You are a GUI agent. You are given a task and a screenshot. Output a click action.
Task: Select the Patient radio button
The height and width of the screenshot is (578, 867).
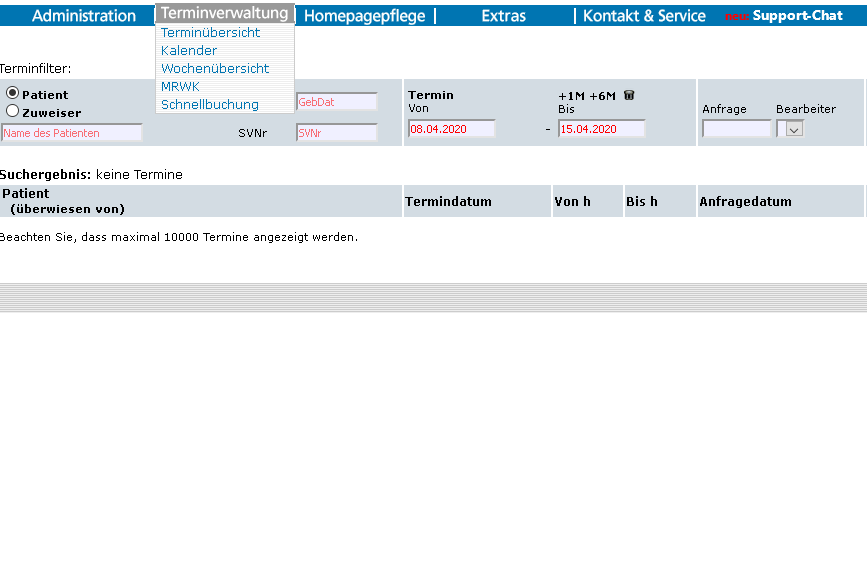coord(13,94)
